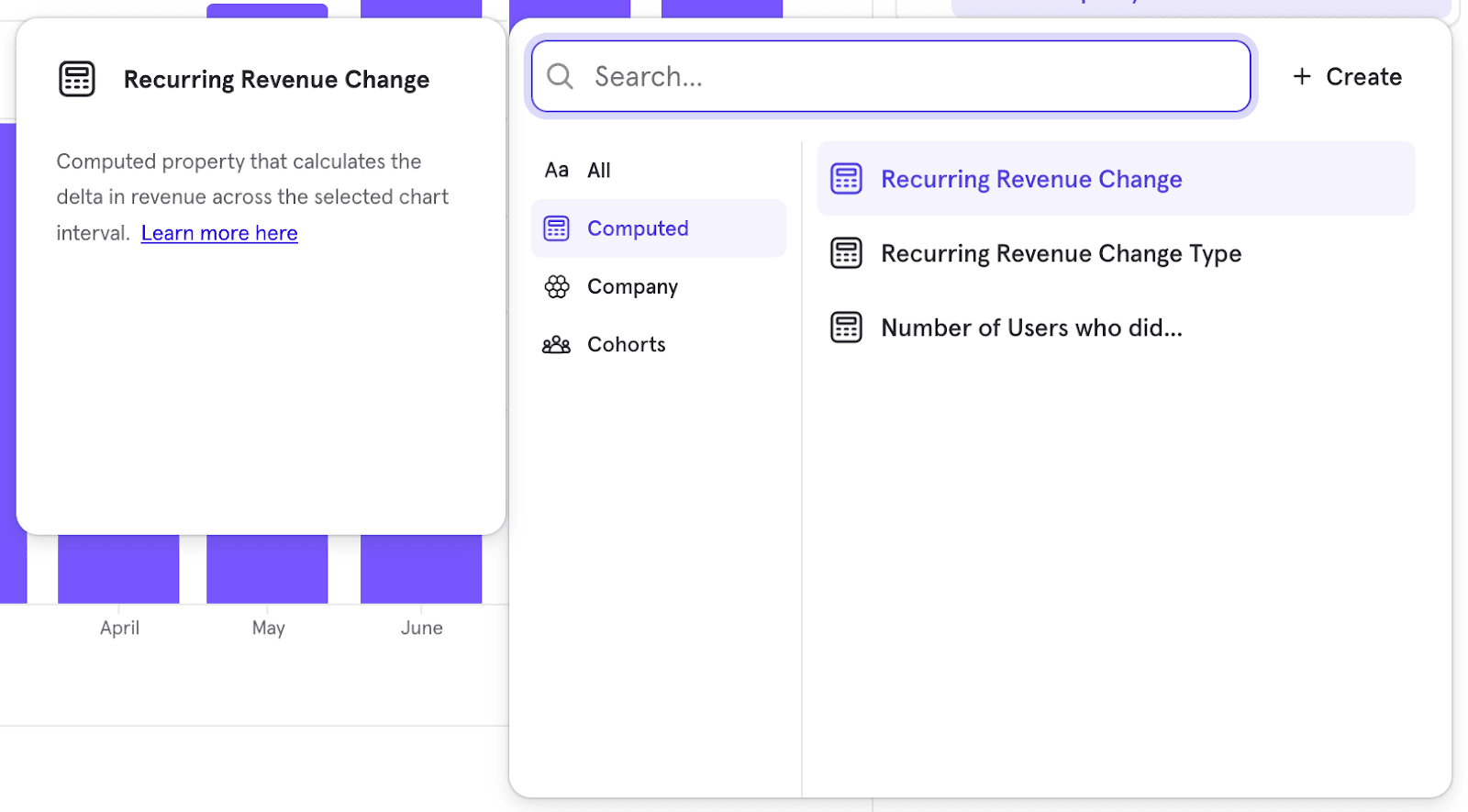Focus the Search input field
This screenshot has width=1468, height=812.
pos(908,76)
